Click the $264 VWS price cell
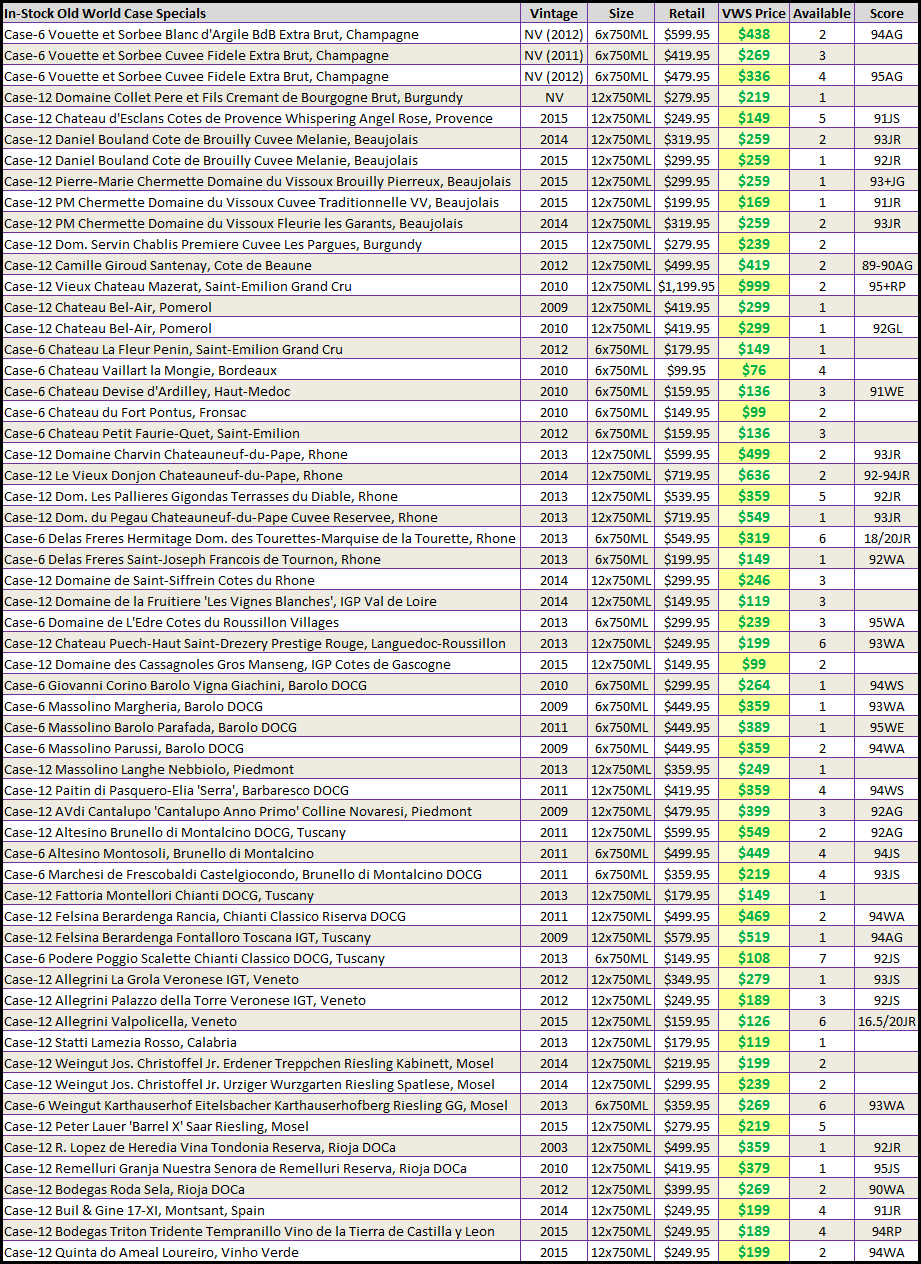The width and height of the screenshot is (921, 1264). 754,686
